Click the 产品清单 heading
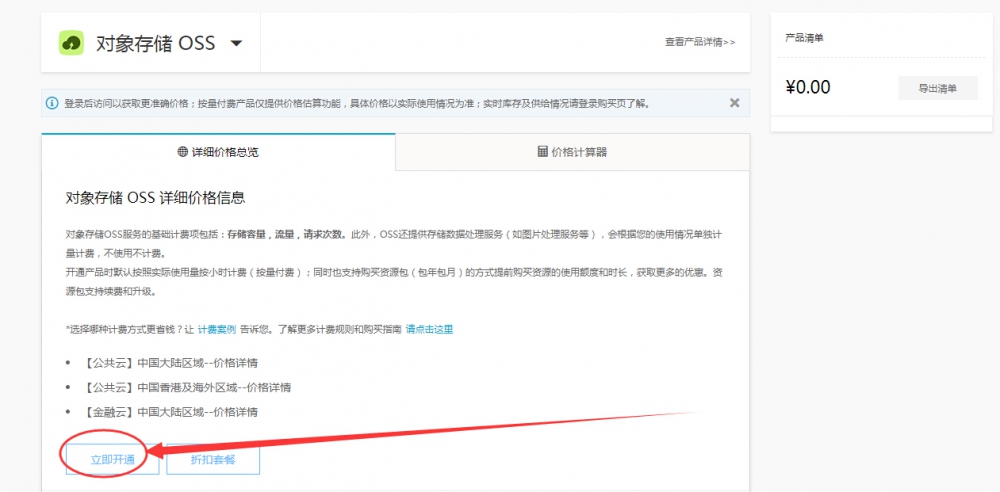 click(x=804, y=38)
